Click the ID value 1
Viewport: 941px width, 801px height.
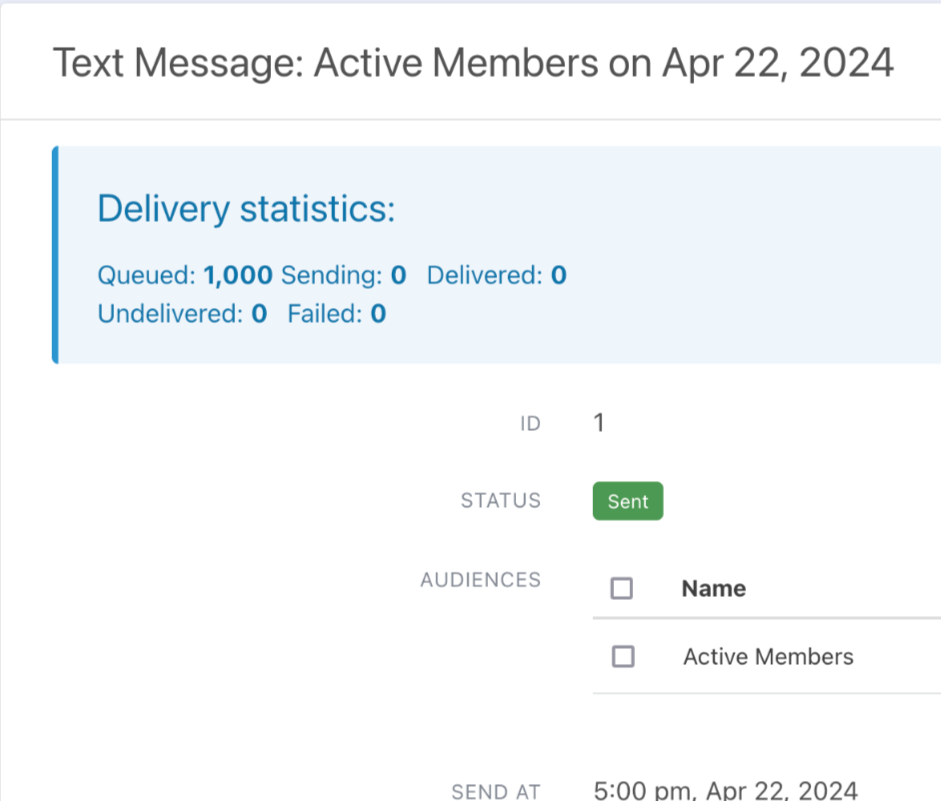point(599,424)
